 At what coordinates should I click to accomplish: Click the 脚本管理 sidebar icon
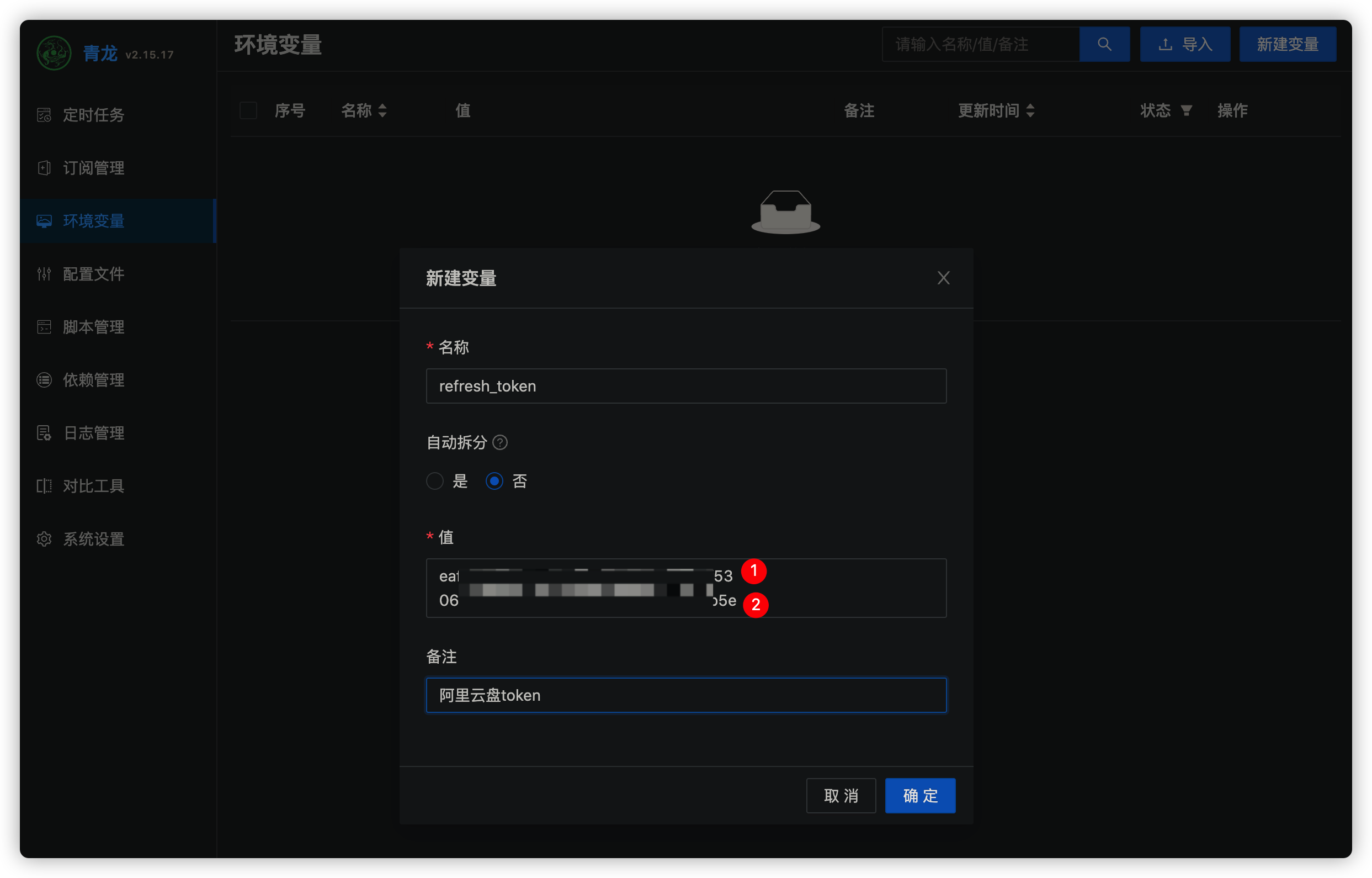pyautogui.click(x=44, y=327)
